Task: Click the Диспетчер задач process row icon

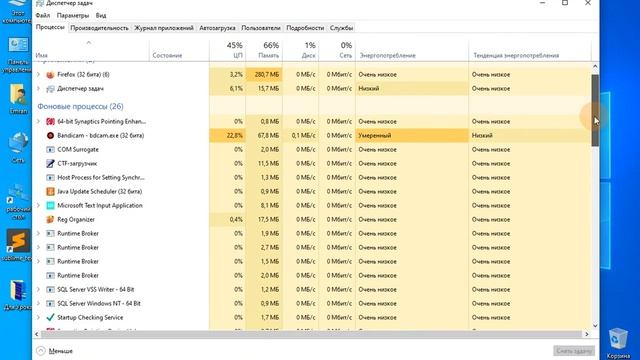Action: coord(50,89)
